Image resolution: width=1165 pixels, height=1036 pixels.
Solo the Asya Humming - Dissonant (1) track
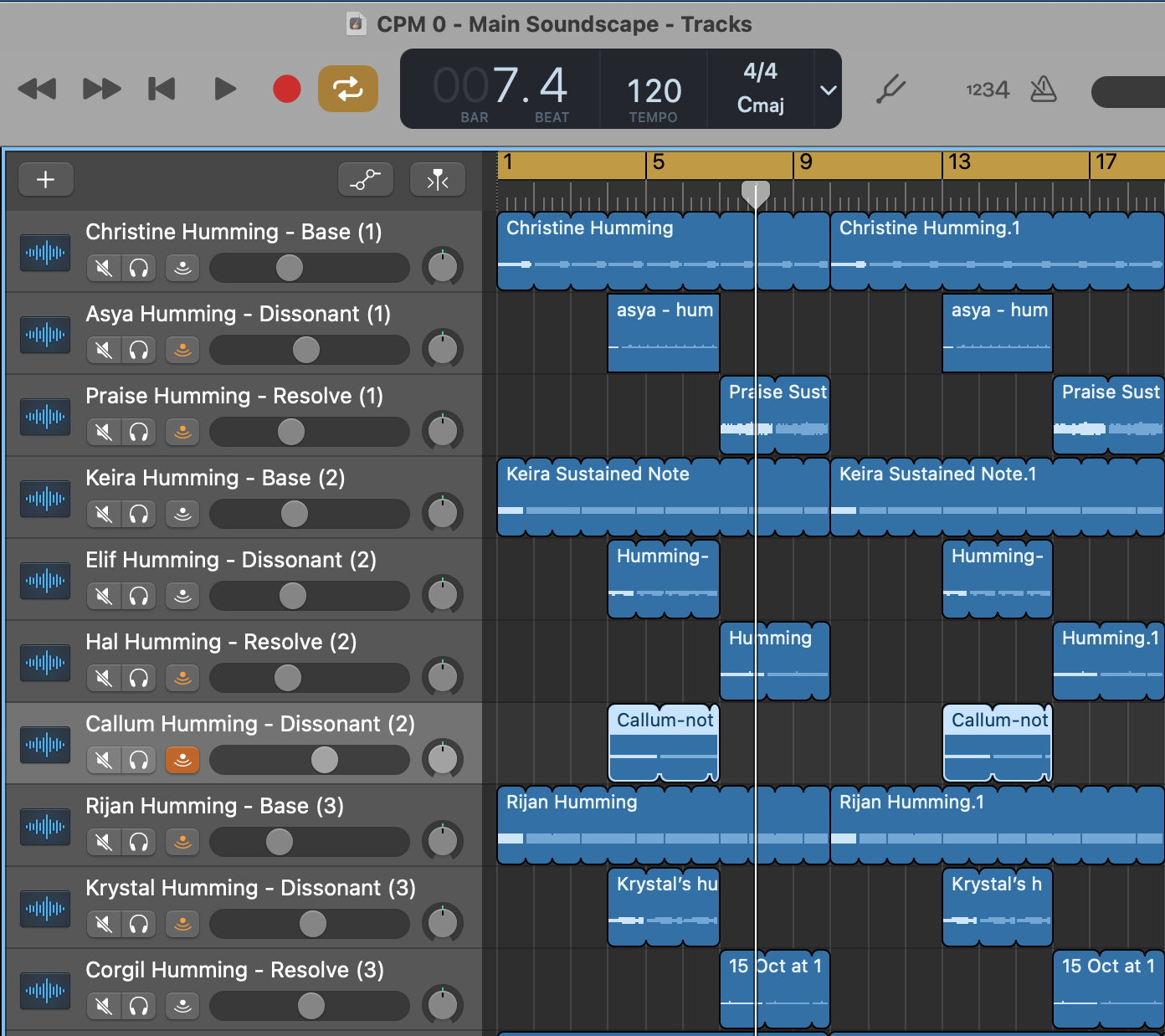(139, 350)
